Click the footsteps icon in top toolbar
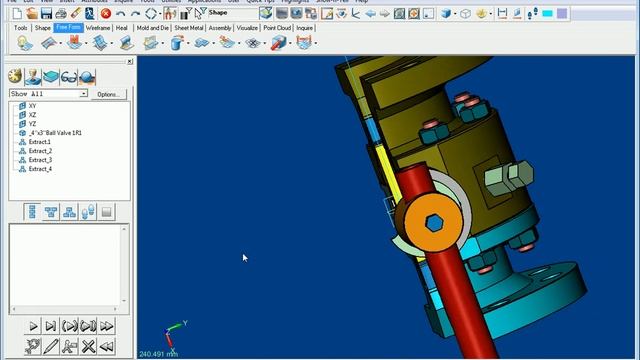 click(532, 14)
